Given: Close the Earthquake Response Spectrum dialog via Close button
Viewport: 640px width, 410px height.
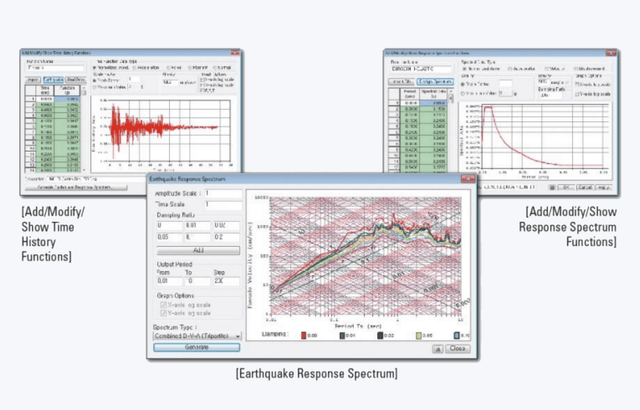Looking at the screenshot, I should coord(458,349).
